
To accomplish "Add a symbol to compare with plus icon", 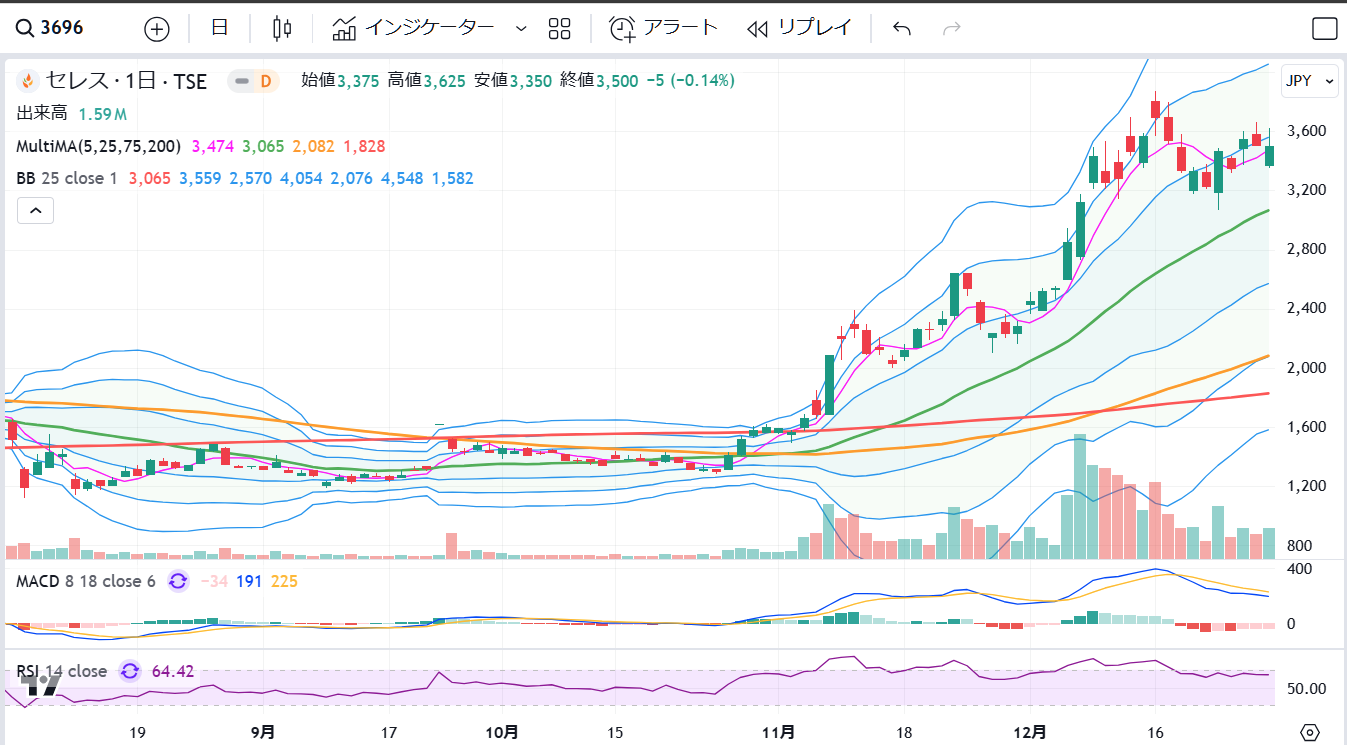I will pos(157,28).
